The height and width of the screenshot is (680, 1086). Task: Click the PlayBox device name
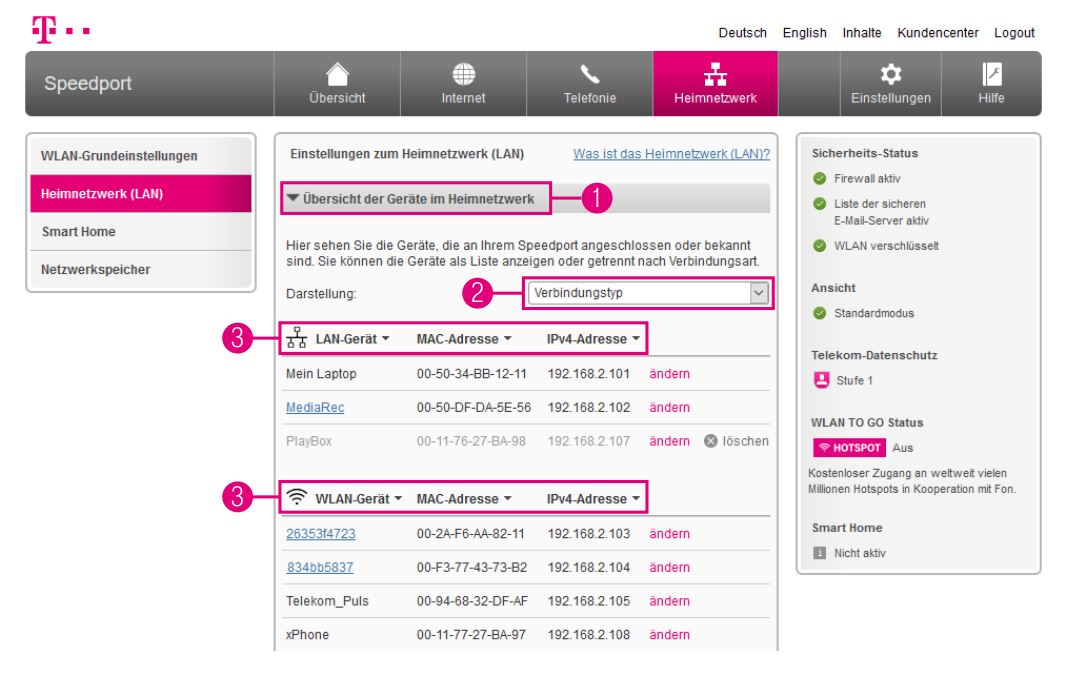[x=309, y=441]
